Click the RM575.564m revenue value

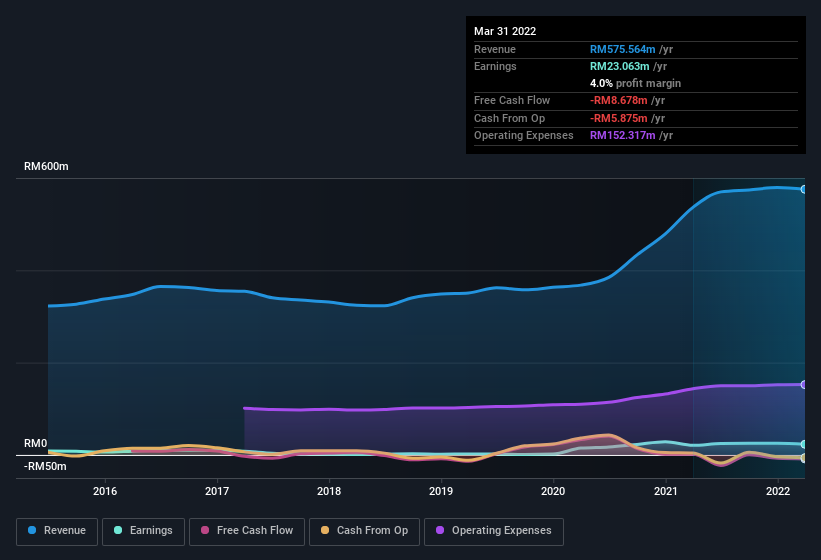pos(623,49)
